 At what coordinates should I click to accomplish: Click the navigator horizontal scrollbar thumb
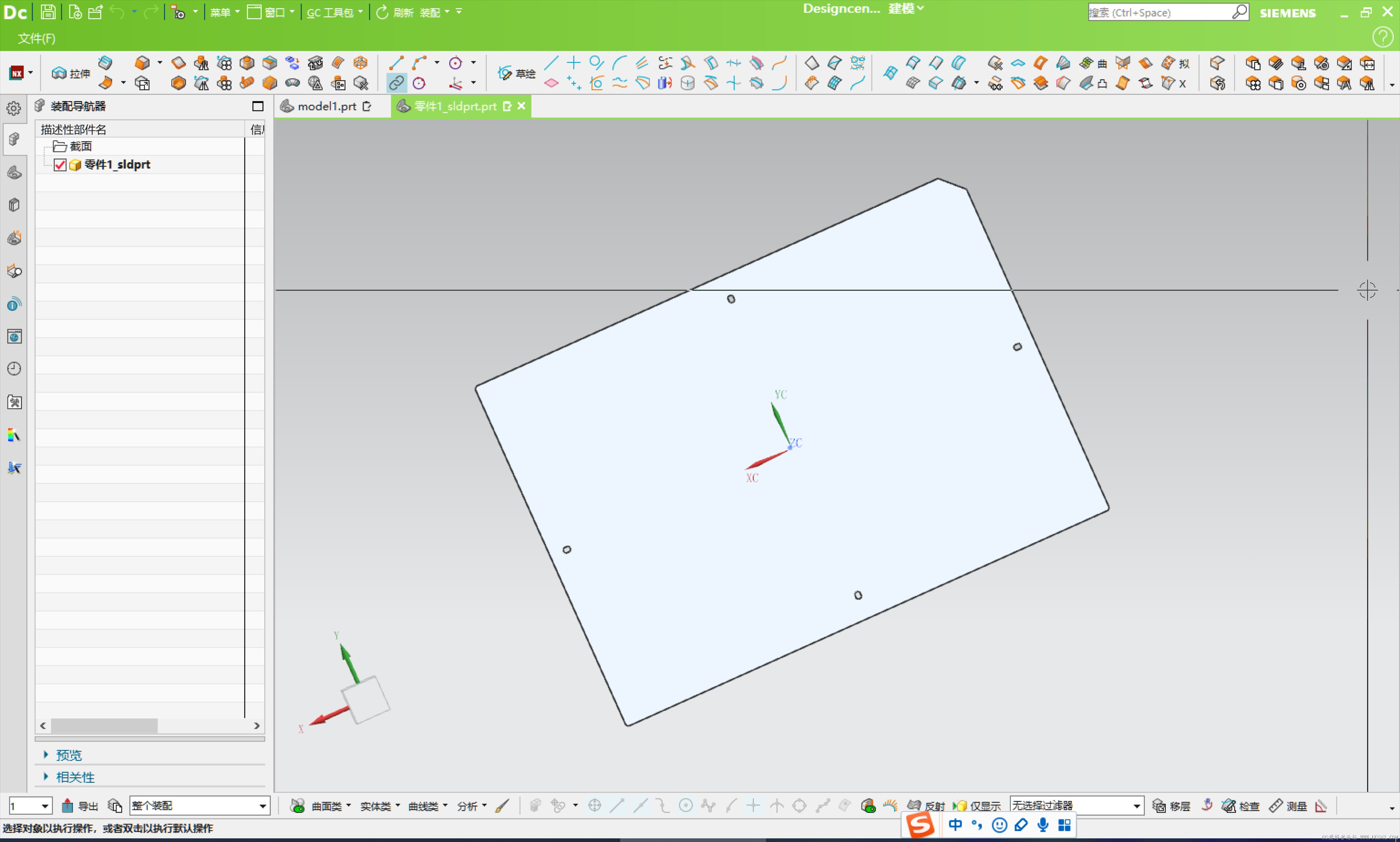[x=104, y=725]
